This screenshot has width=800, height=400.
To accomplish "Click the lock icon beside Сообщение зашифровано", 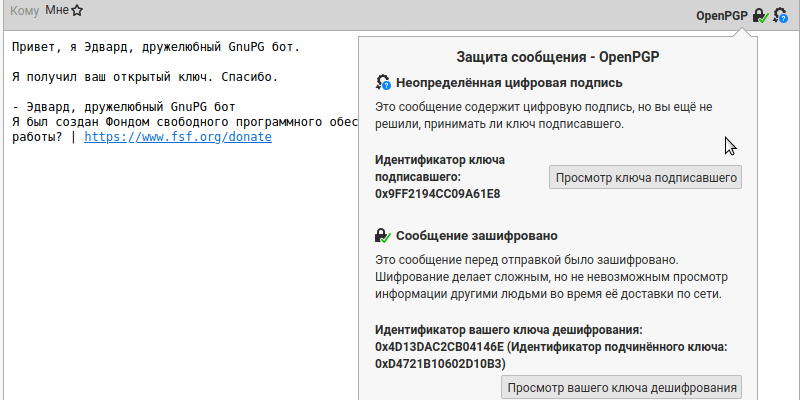I will [383, 236].
